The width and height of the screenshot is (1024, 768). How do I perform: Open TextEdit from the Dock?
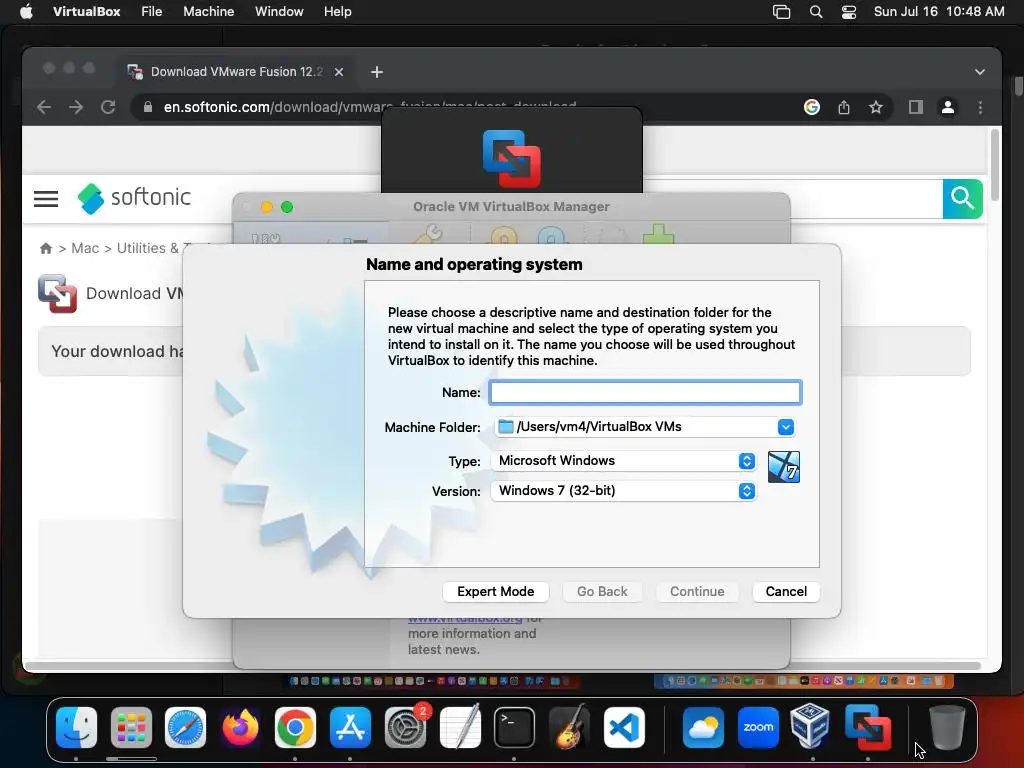pyautogui.click(x=460, y=727)
